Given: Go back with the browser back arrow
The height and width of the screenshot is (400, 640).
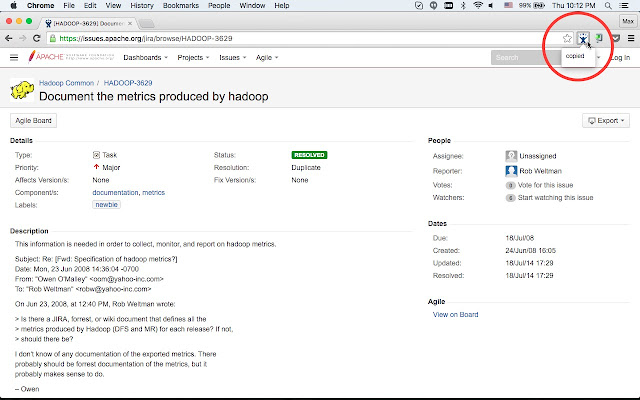Looking at the screenshot, I should [9, 38].
